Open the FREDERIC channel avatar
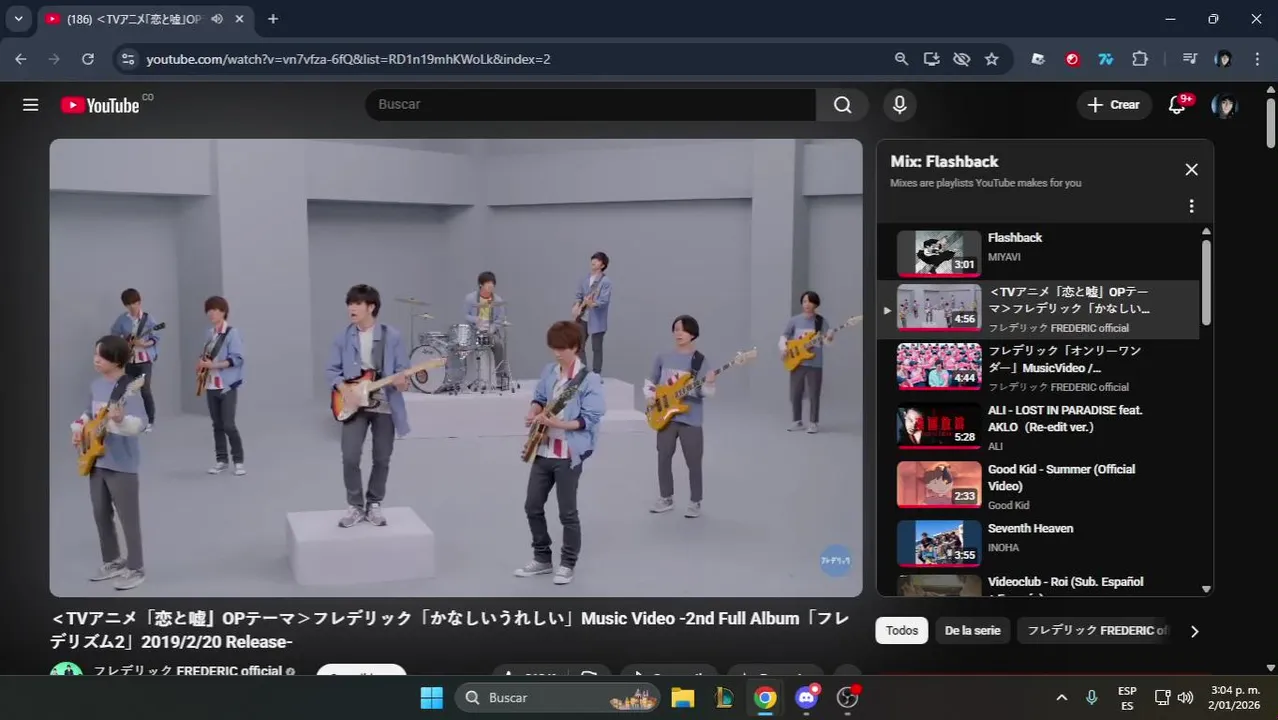The width and height of the screenshot is (1278, 720). (67, 670)
